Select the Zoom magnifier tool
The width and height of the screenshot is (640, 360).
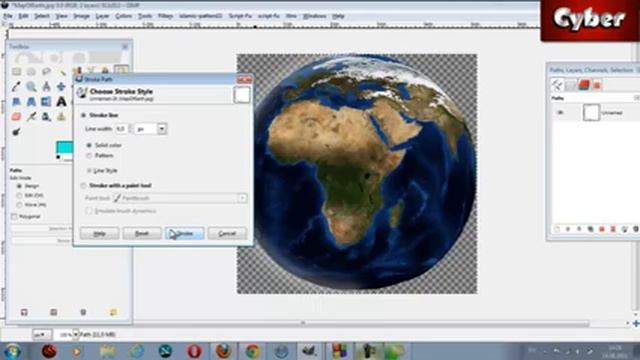31,87
